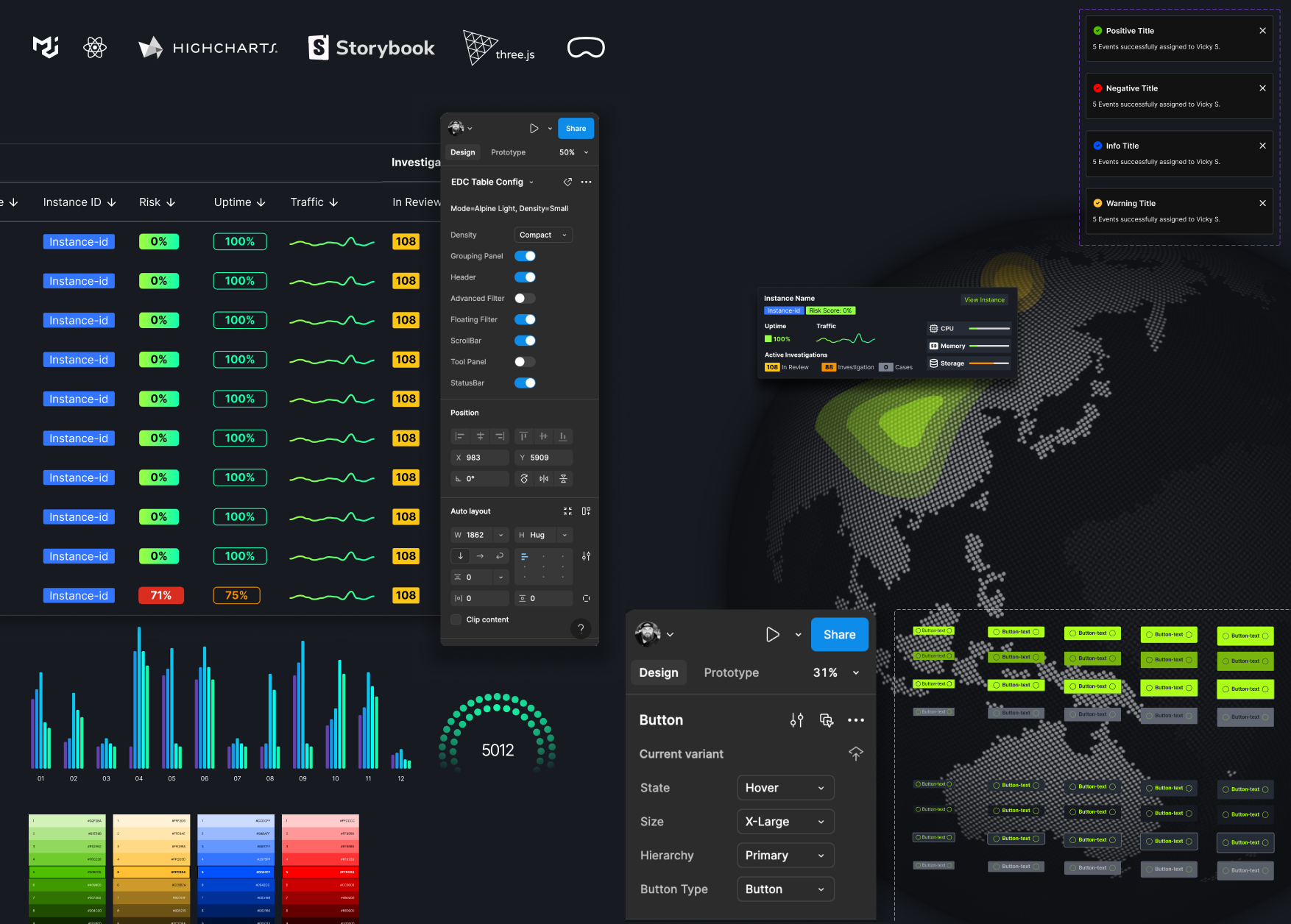Viewport: 1291px width, 924px height.
Task: Toggle the Header switch
Action: coord(525,277)
